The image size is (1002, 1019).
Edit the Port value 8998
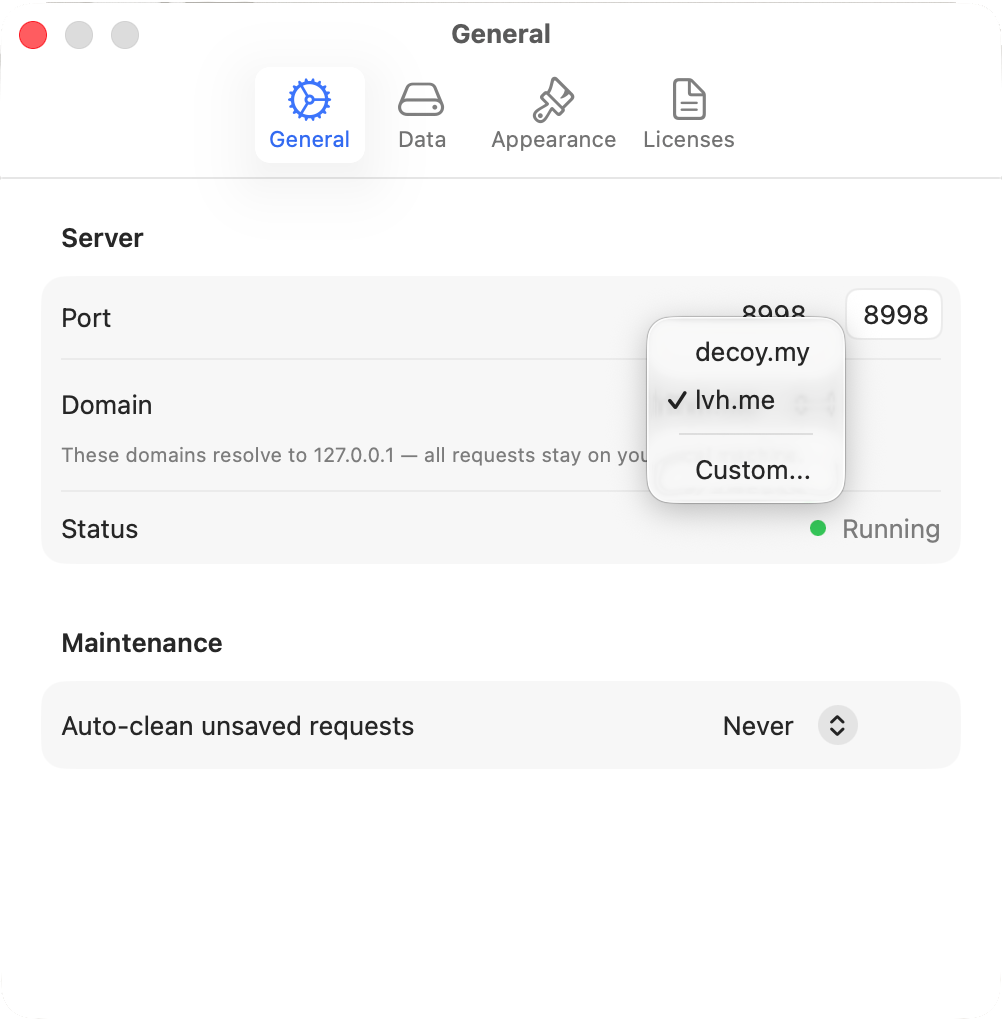[893, 313]
